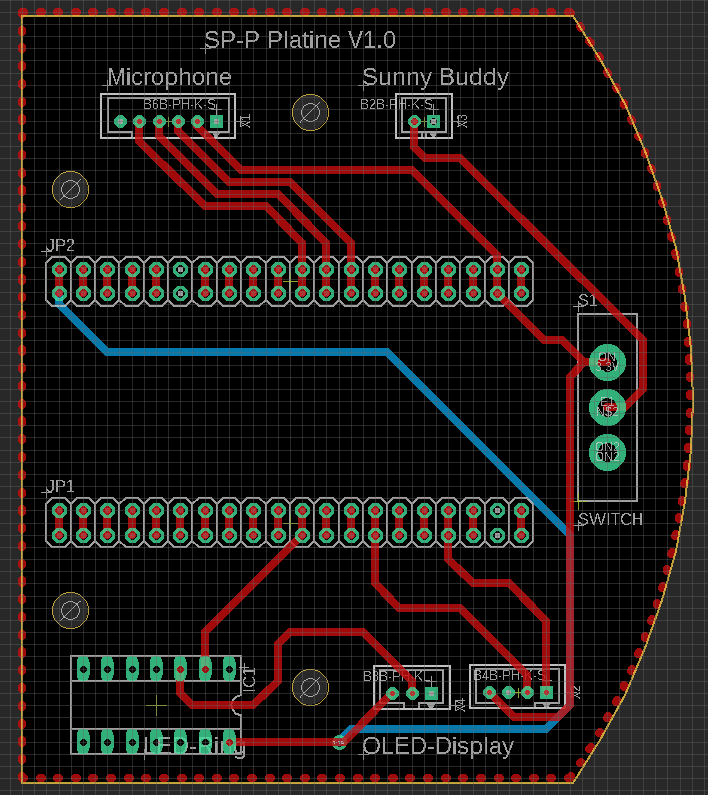Click mounting hole right of the C1 label

point(309,687)
